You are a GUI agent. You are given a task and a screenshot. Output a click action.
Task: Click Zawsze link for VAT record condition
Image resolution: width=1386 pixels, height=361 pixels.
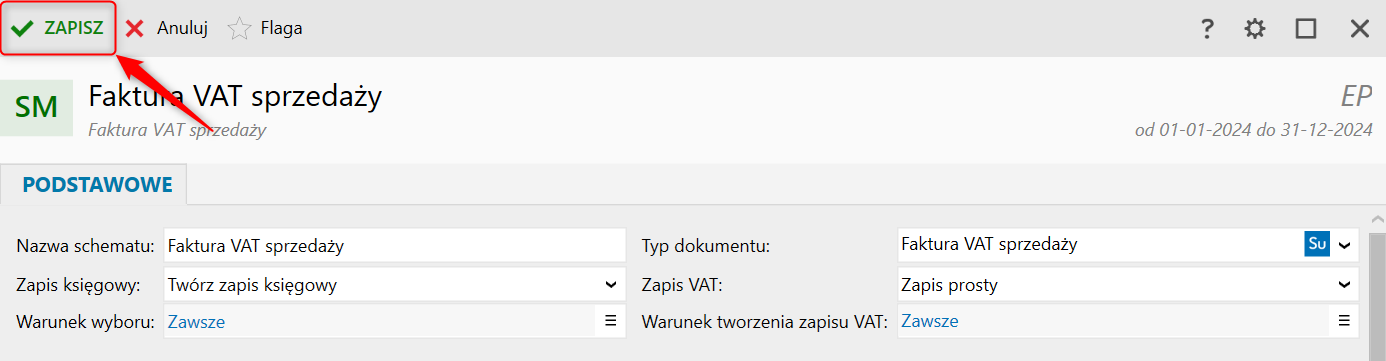click(930, 321)
